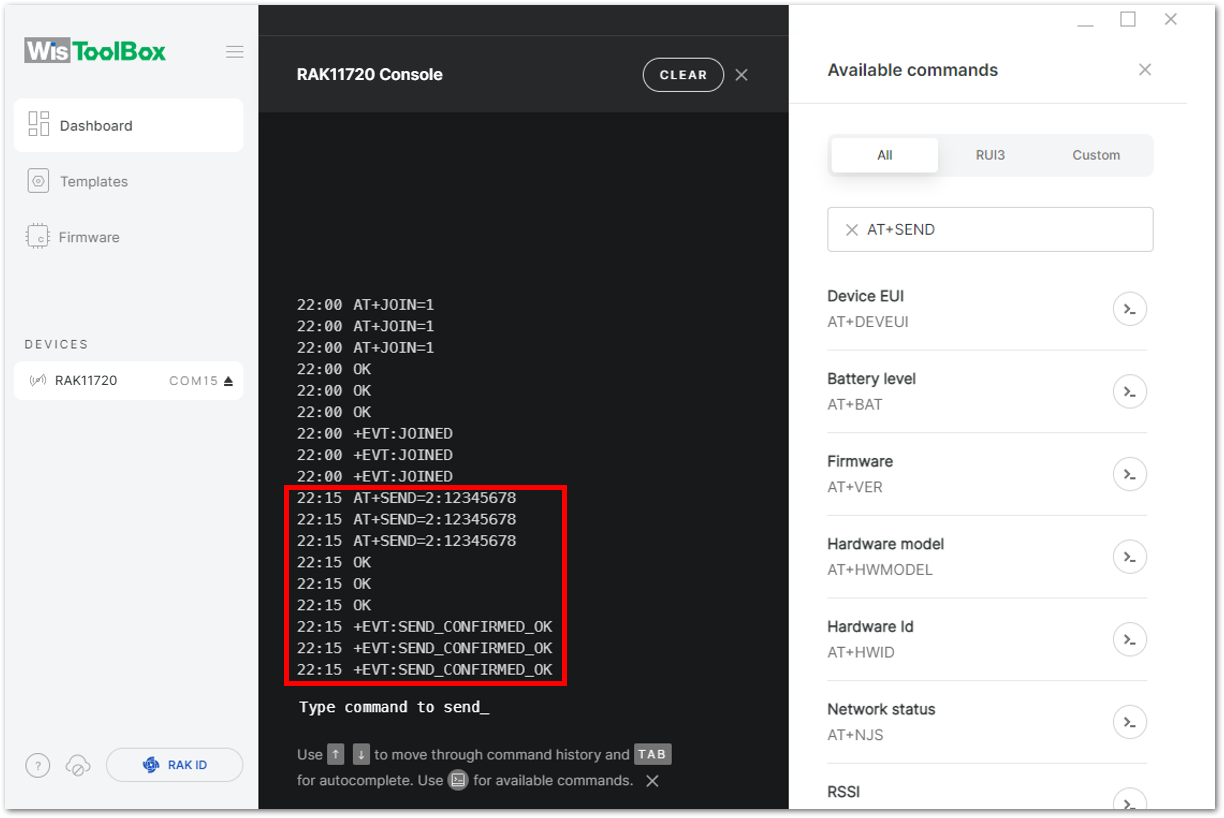Click the COM15 port label

click(194, 381)
